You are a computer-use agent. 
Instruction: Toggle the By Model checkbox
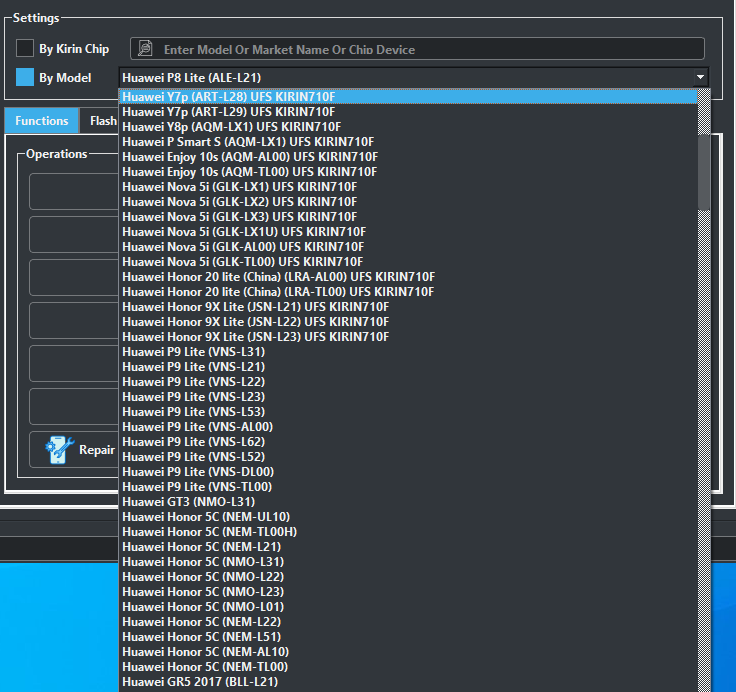[x=25, y=77]
